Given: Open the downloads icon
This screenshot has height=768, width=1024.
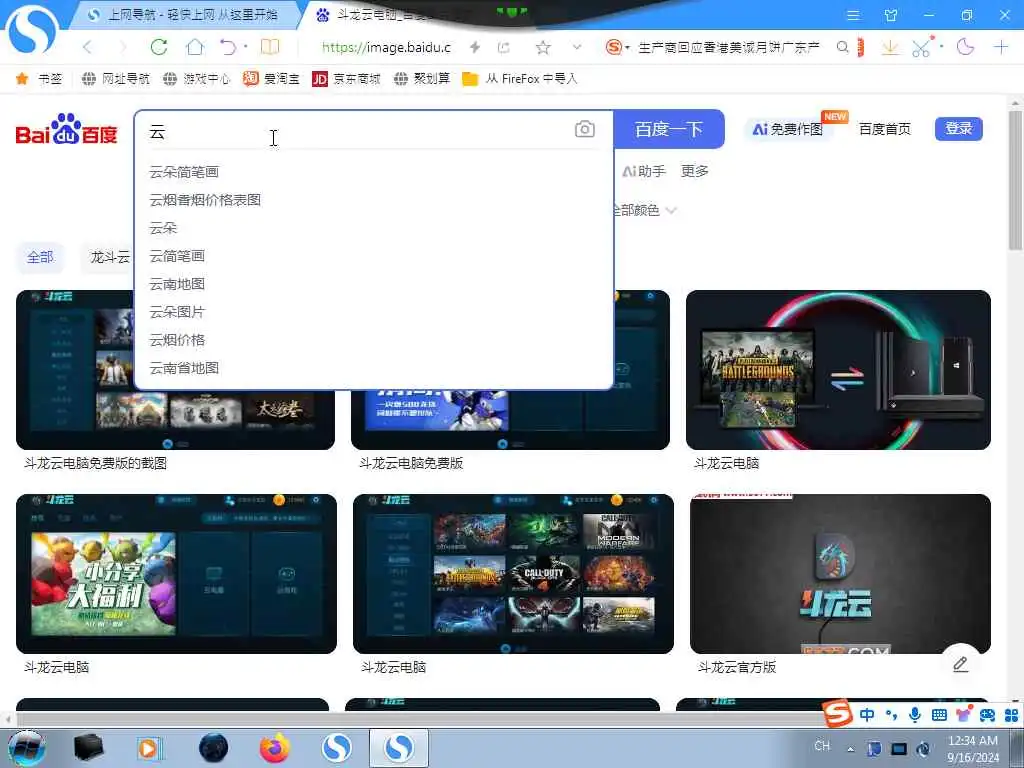Looking at the screenshot, I should point(889,47).
